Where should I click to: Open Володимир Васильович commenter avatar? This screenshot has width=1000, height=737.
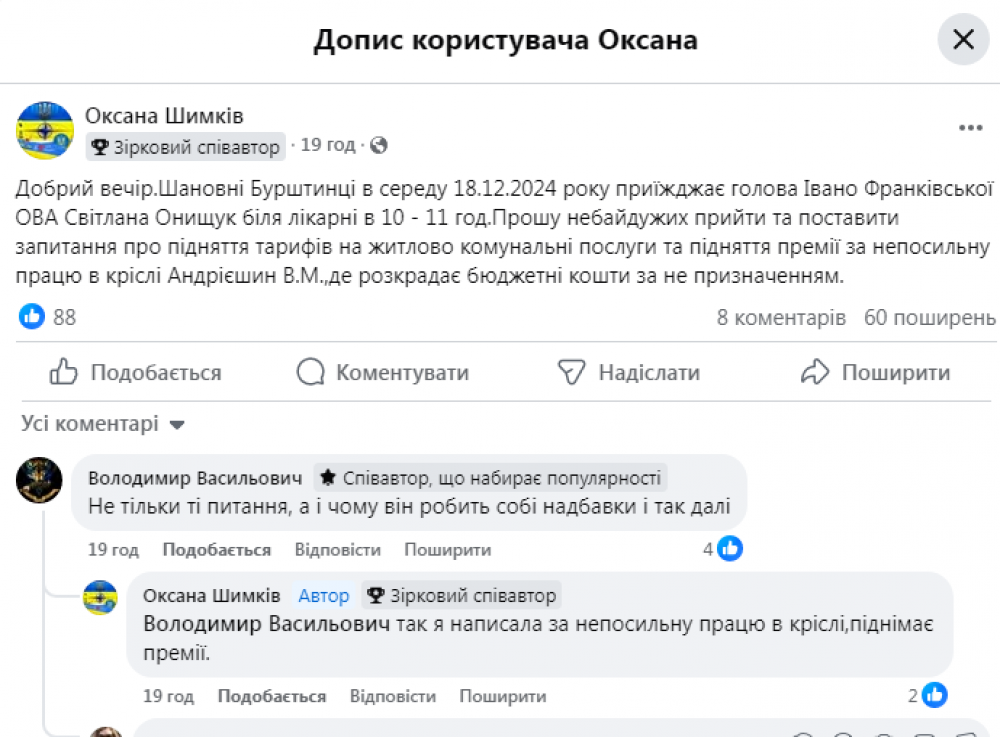pos(40,479)
